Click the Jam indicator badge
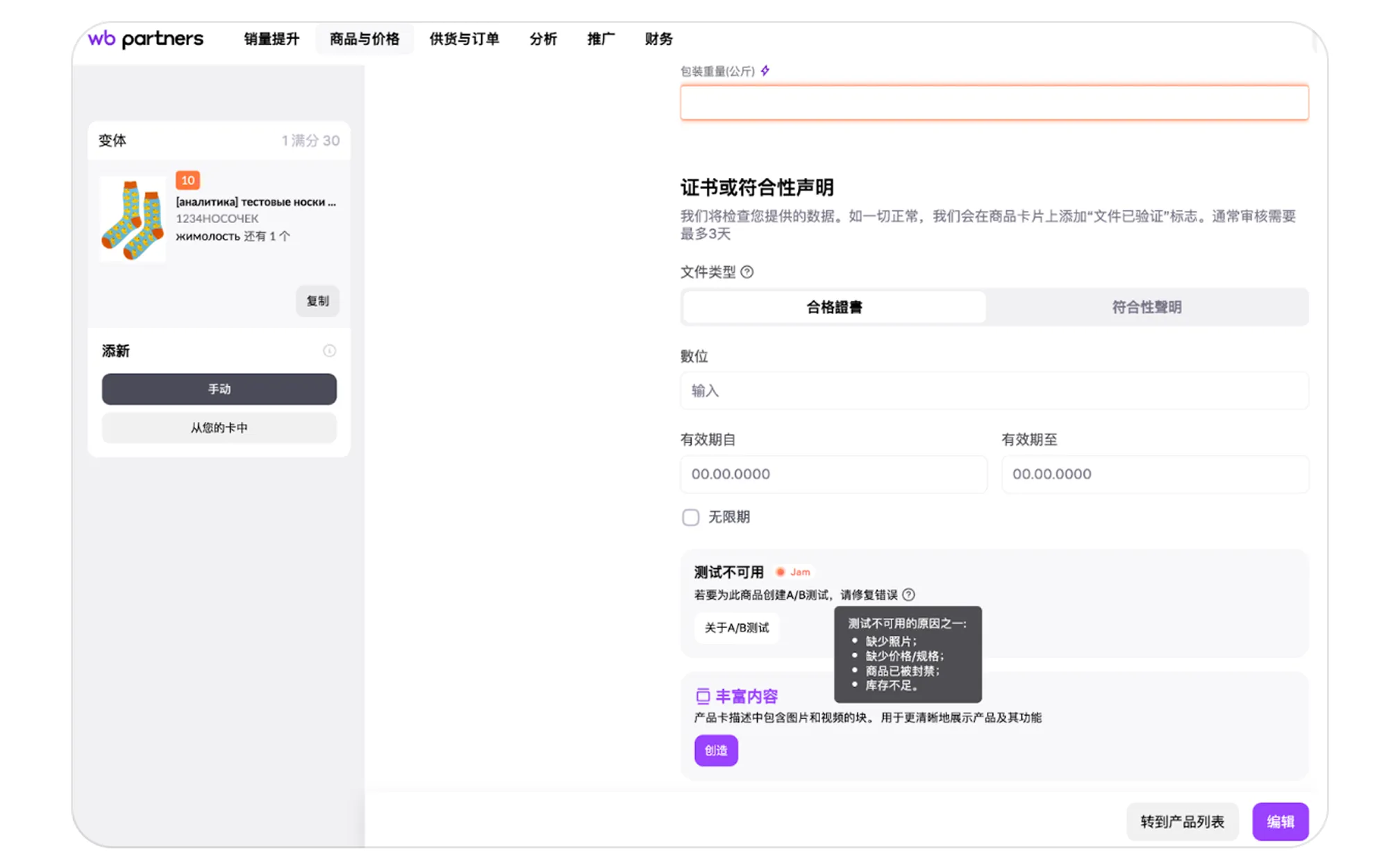The width and height of the screenshot is (1400, 865). 793,572
